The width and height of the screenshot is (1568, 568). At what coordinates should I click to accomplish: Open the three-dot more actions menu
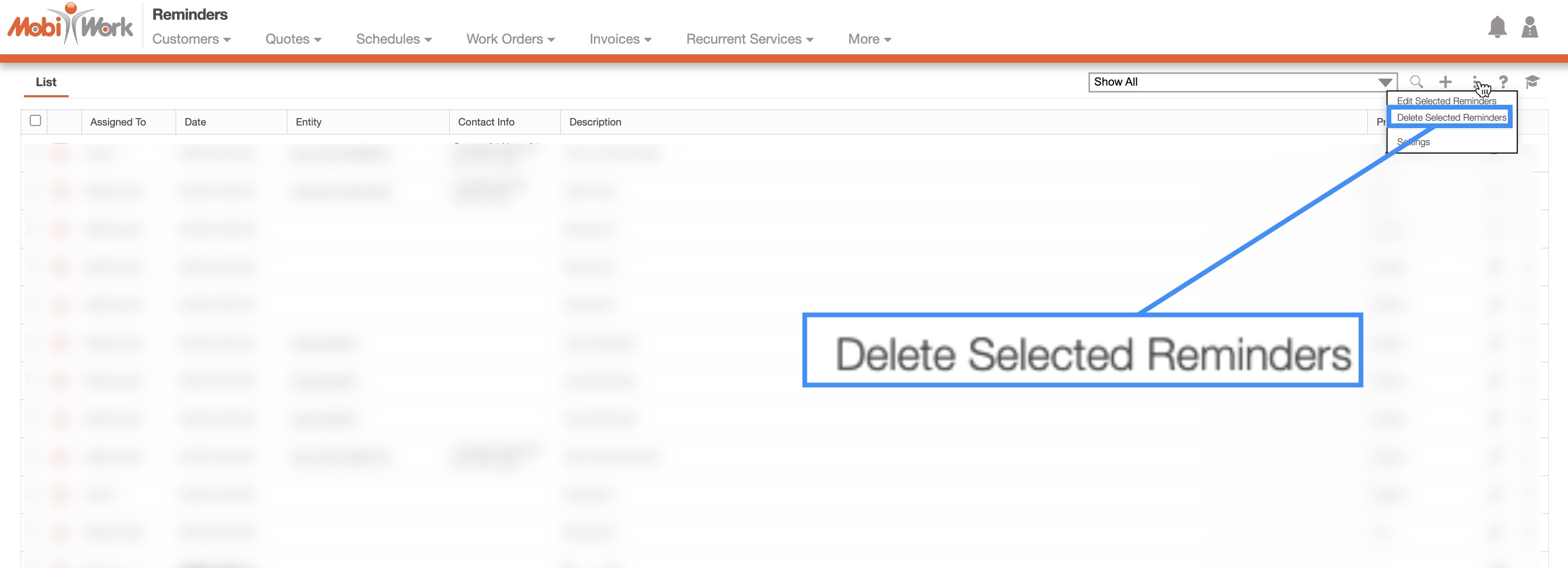pyautogui.click(x=1474, y=81)
